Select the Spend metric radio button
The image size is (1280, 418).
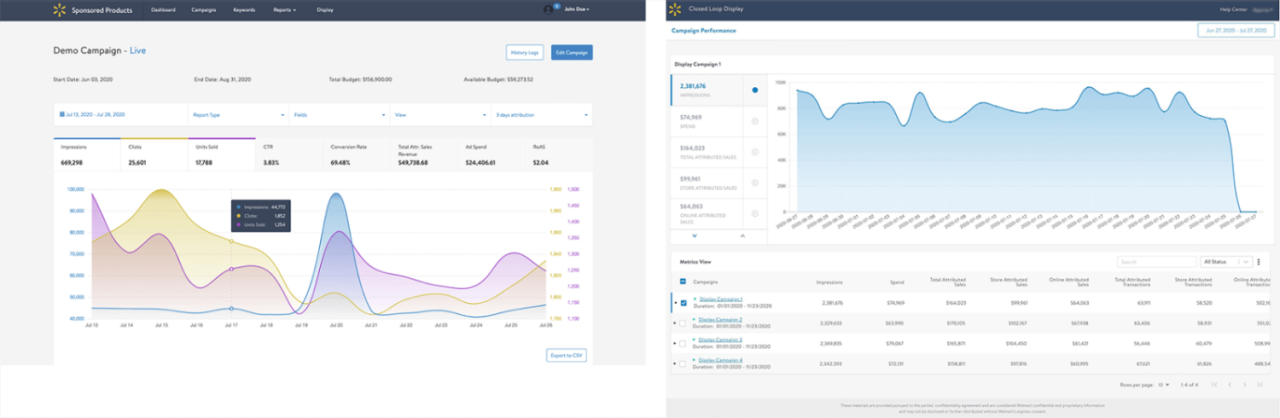tap(755, 120)
